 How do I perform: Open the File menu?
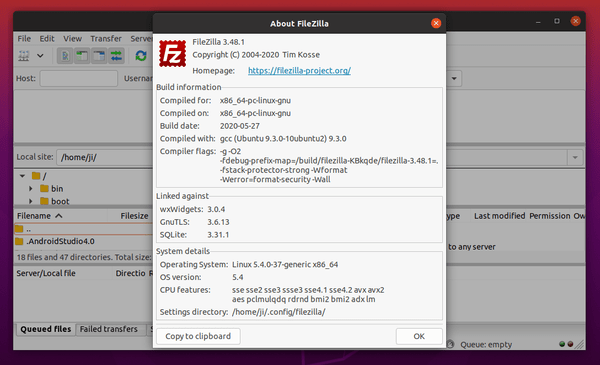[24, 39]
